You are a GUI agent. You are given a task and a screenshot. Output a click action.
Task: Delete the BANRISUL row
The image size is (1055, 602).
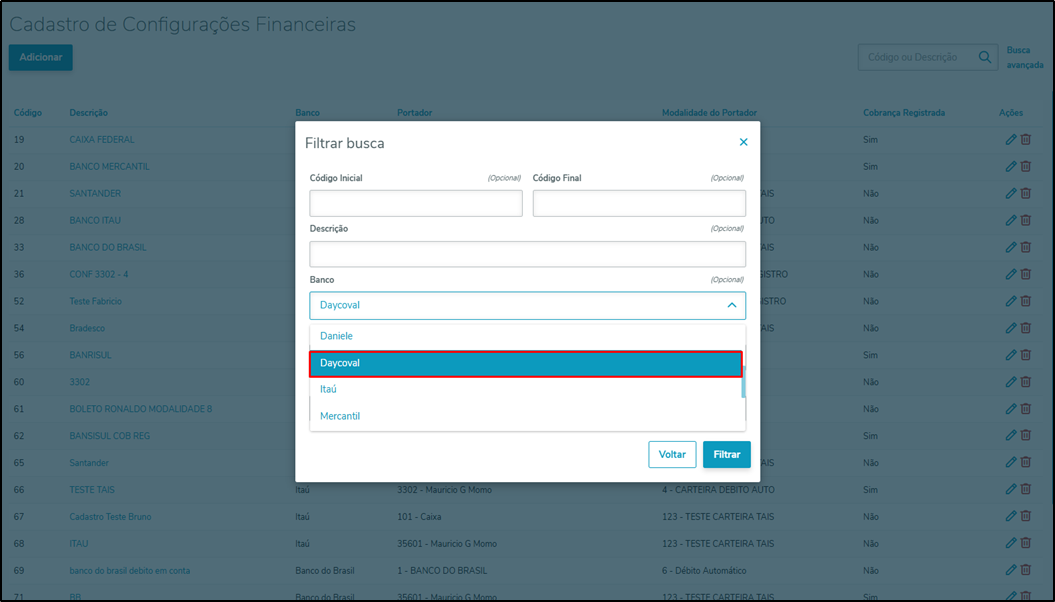click(1025, 354)
